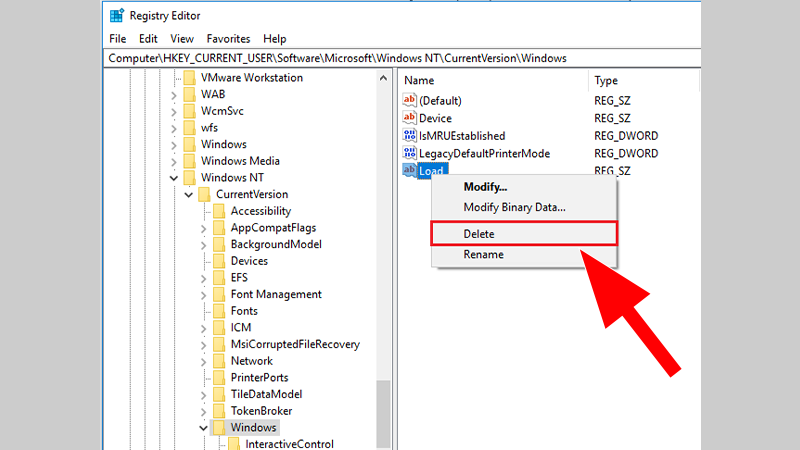Select the ICM folder icon
This screenshot has height=450, width=800.
[219, 328]
